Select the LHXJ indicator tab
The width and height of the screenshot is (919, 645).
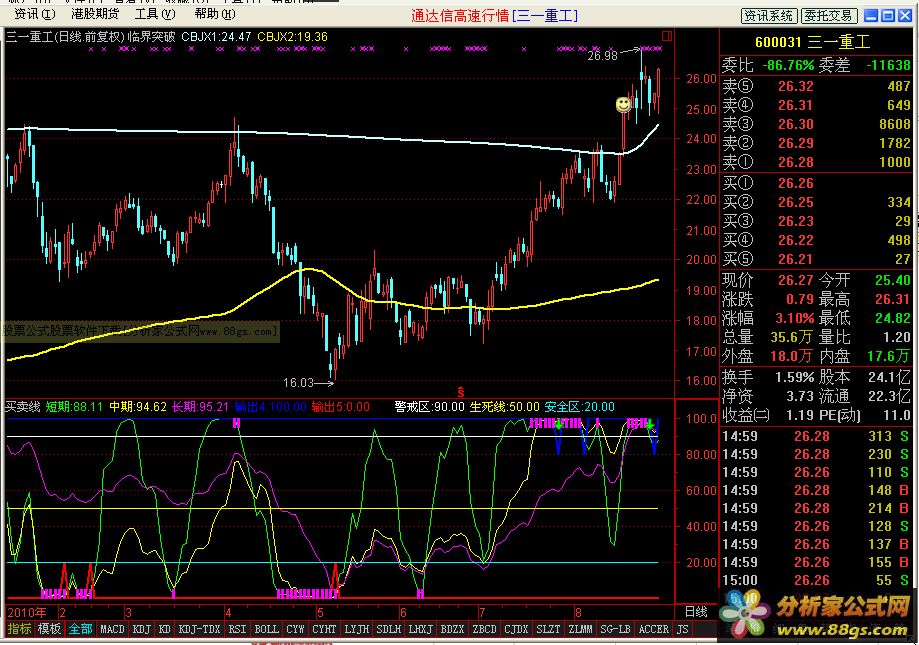pos(420,629)
